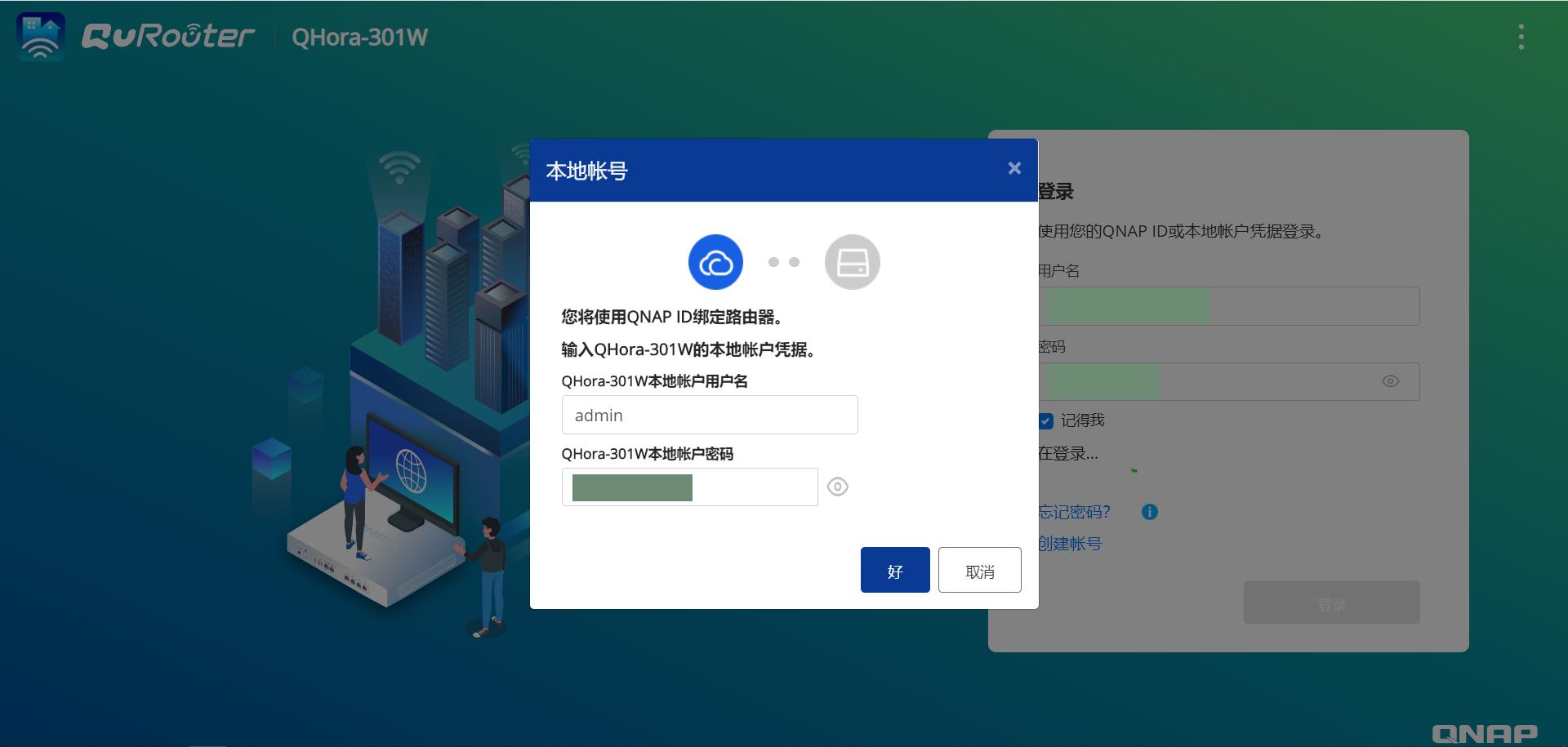This screenshot has width=1568, height=747.
Task: Toggle visibility of QHora-301W local account password
Action: click(838, 487)
